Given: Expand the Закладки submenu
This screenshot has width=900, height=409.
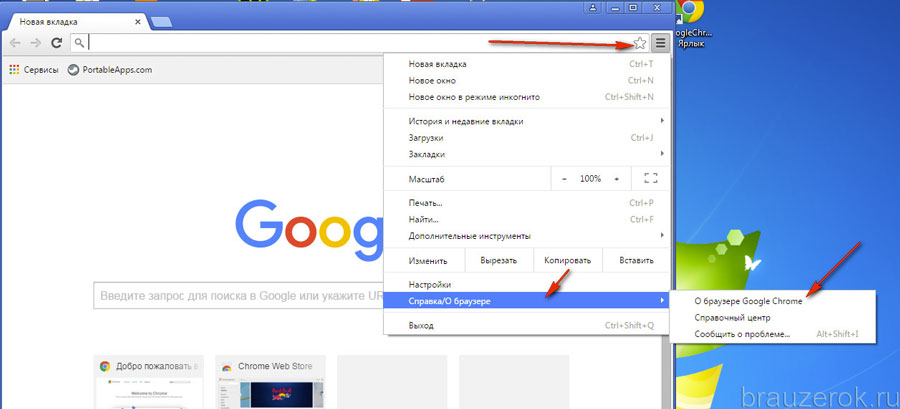Looking at the screenshot, I should point(527,154).
